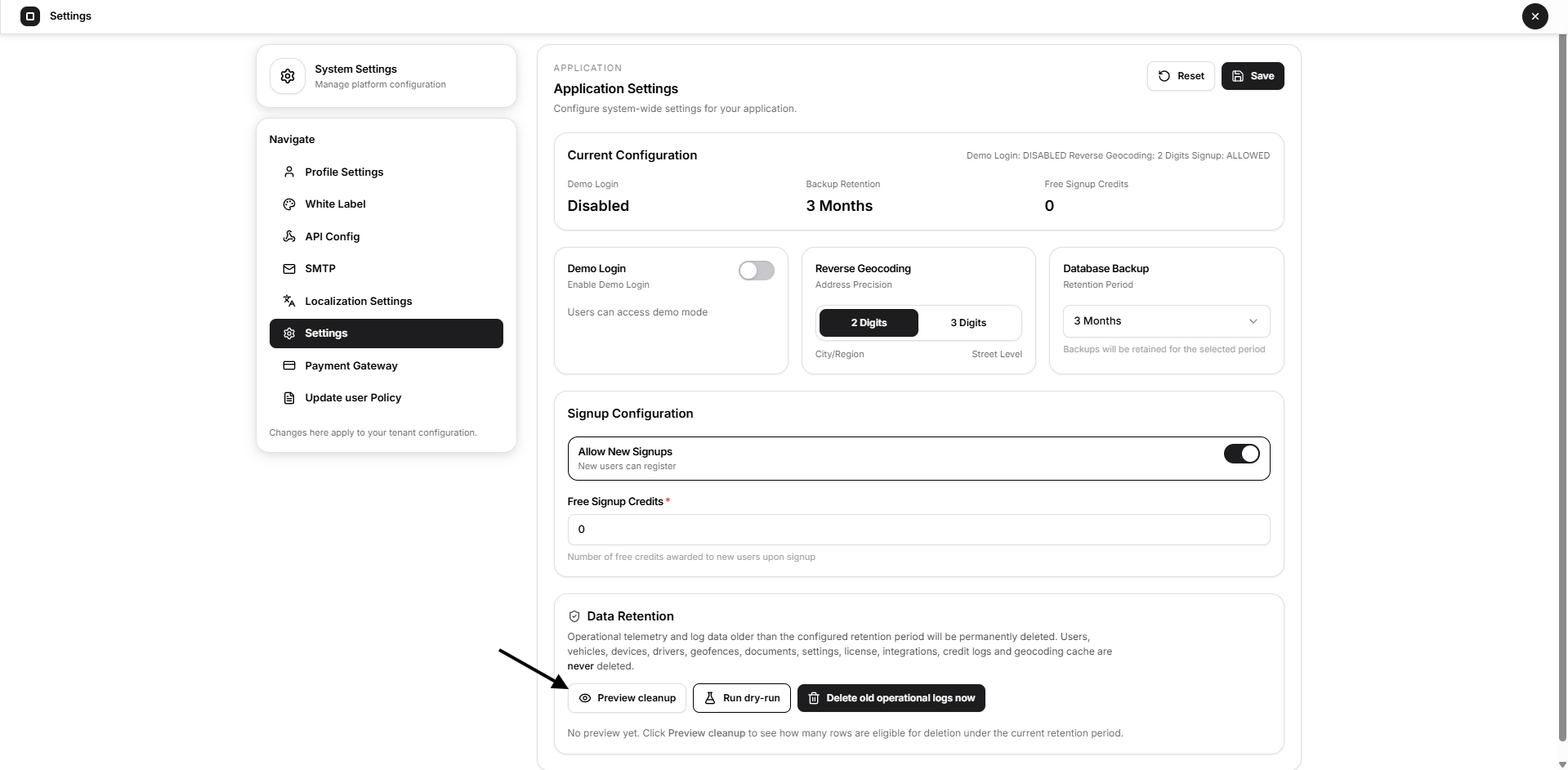Click the circular arrow icon on Reset
This screenshot has width=1568, height=770.
pos(1164,76)
